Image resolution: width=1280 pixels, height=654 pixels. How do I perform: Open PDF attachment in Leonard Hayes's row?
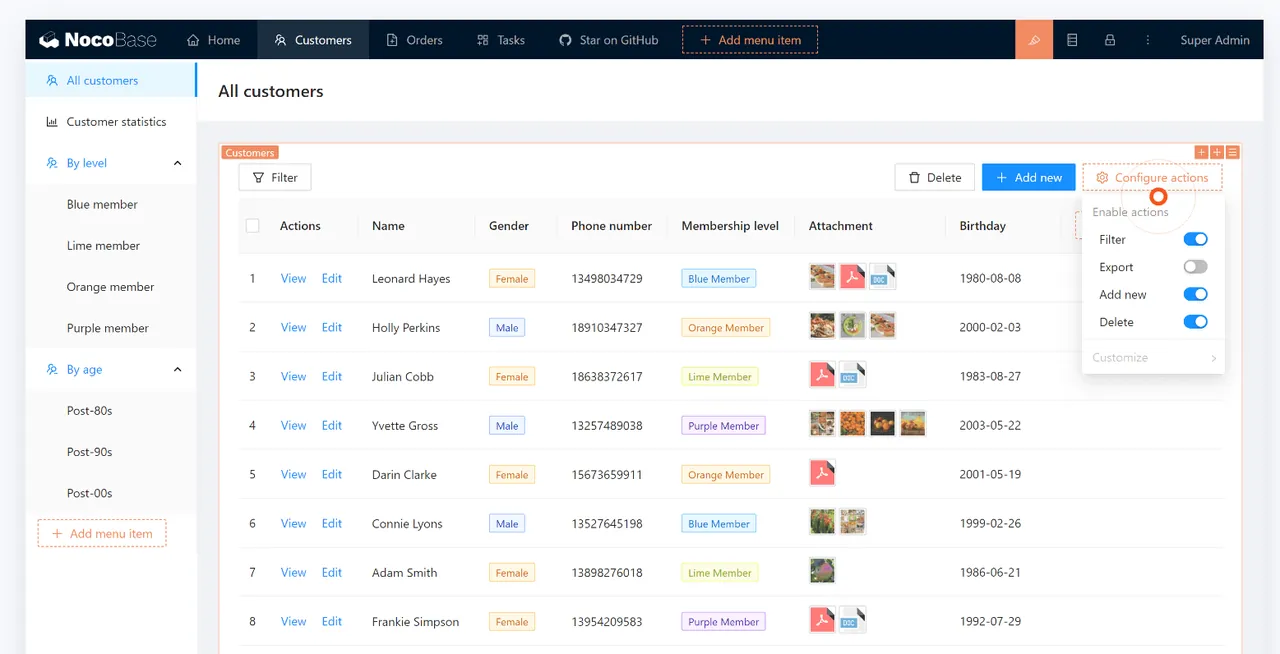[x=852, y=277]
